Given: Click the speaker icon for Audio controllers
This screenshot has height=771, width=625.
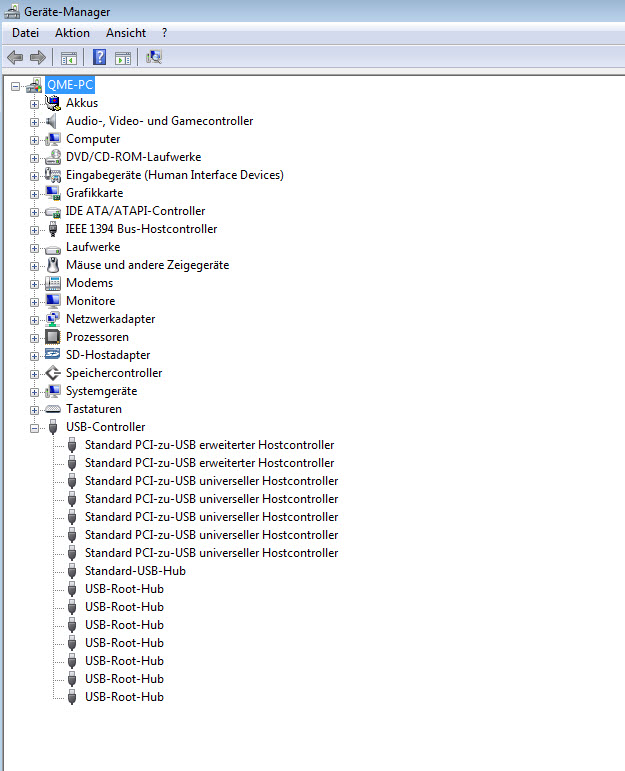Looking at the screenshot, I should (x=52, y=121).
